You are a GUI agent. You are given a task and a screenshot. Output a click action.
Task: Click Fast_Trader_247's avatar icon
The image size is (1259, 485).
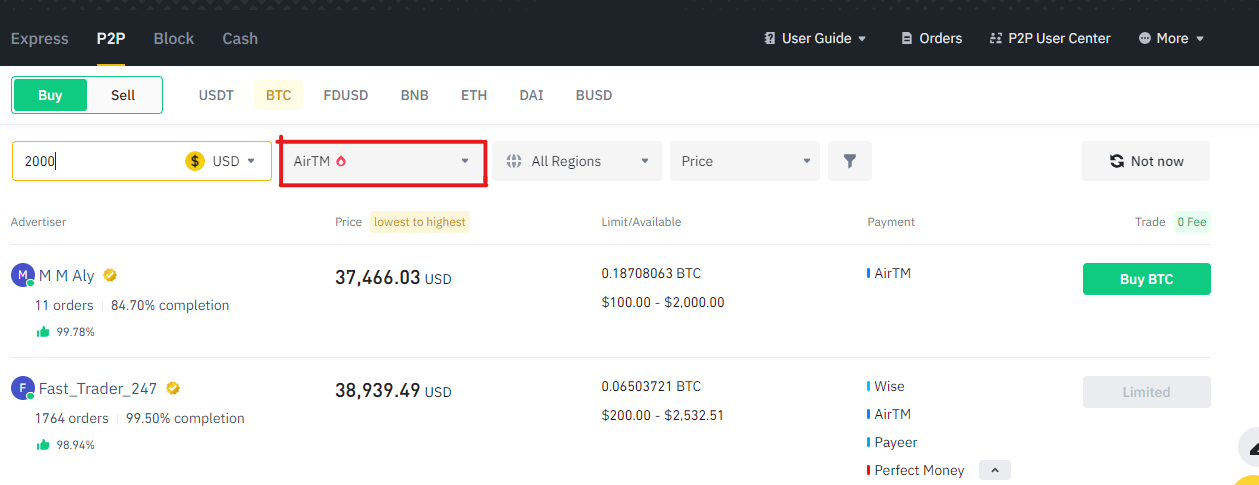tap(22, 389)
